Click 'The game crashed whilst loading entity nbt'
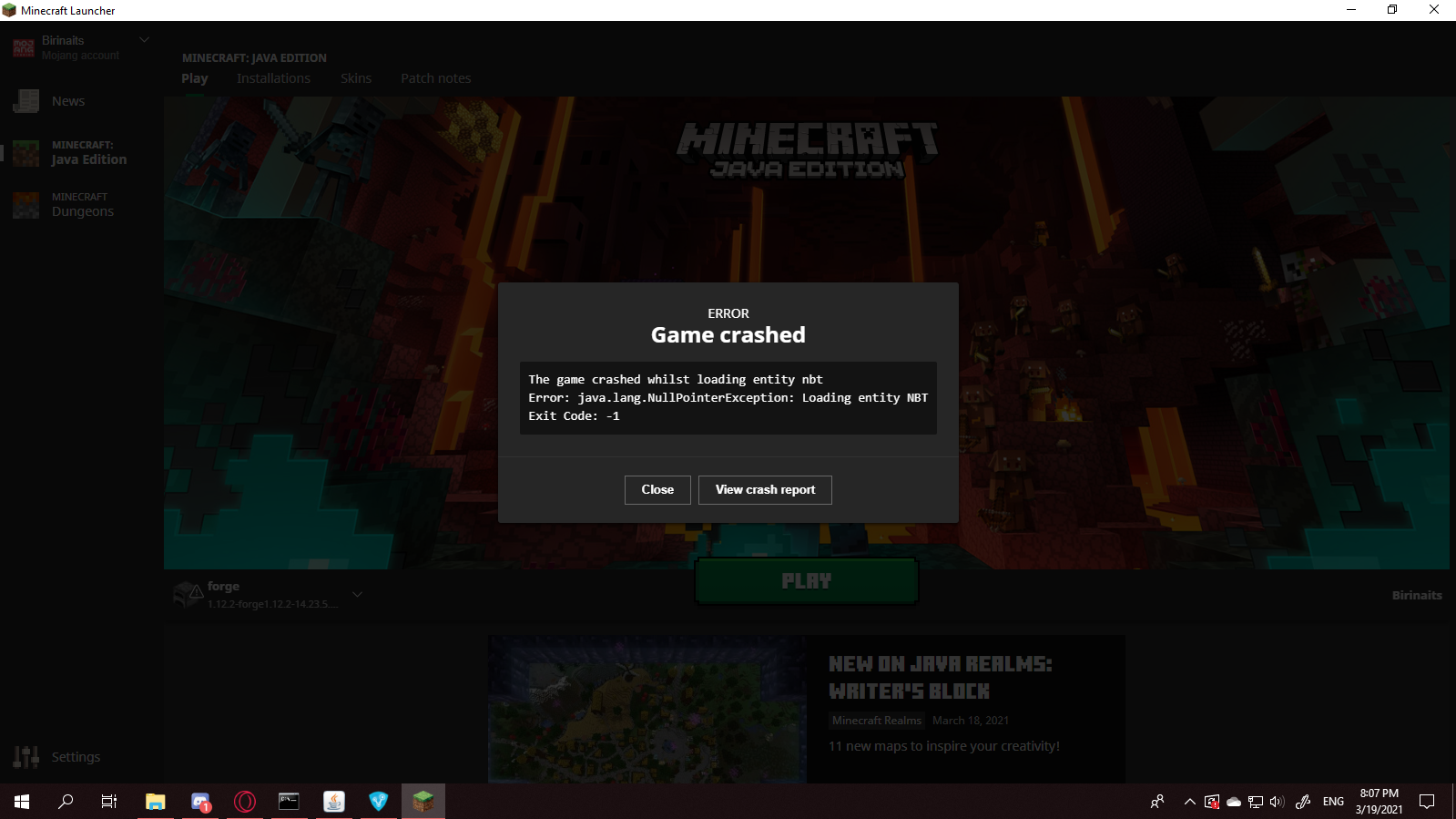1456x819 pixels. pyautogui.click(x=676, y=380)
